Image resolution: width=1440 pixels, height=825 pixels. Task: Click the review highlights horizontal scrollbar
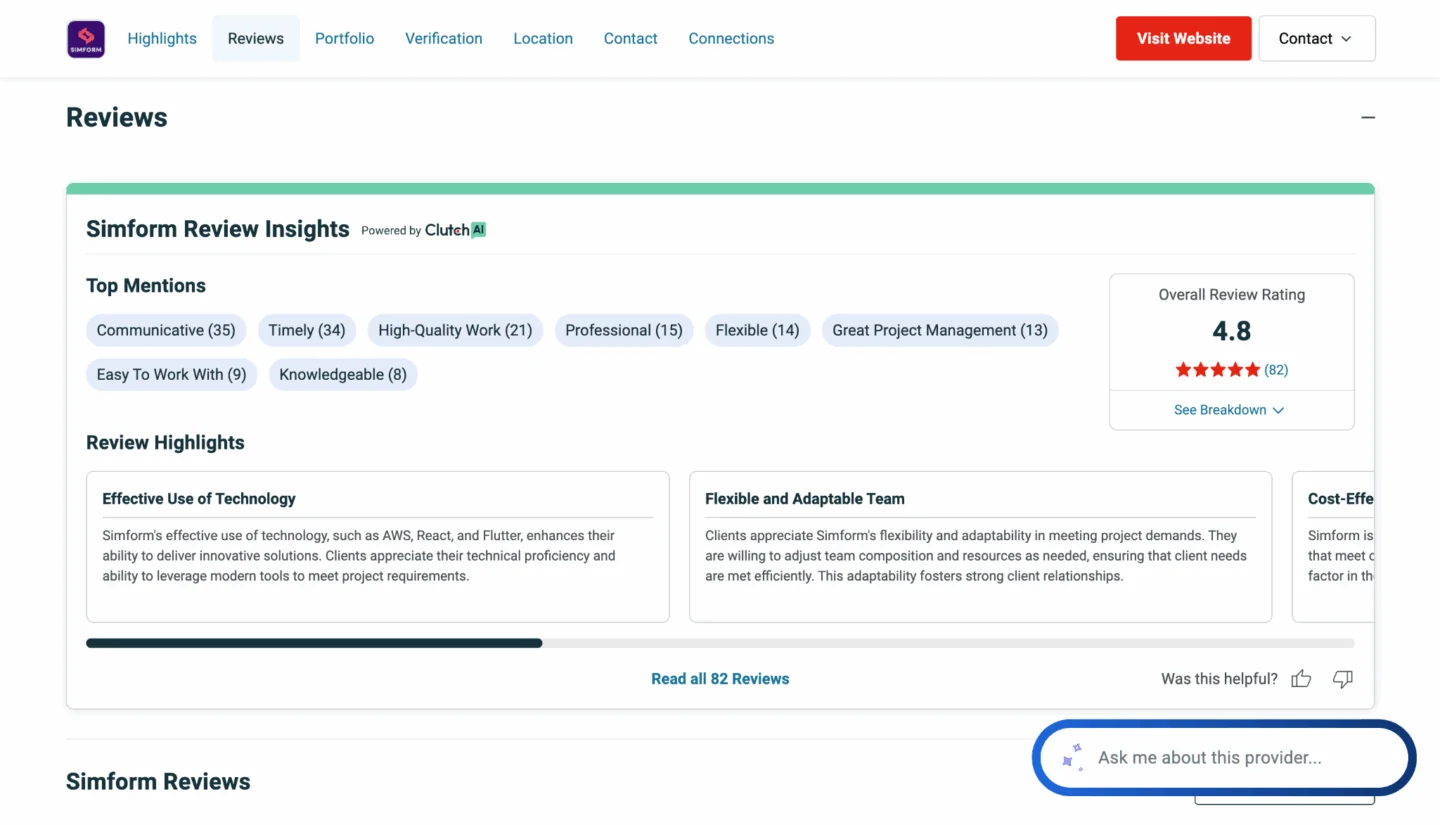tap(720, 643)
